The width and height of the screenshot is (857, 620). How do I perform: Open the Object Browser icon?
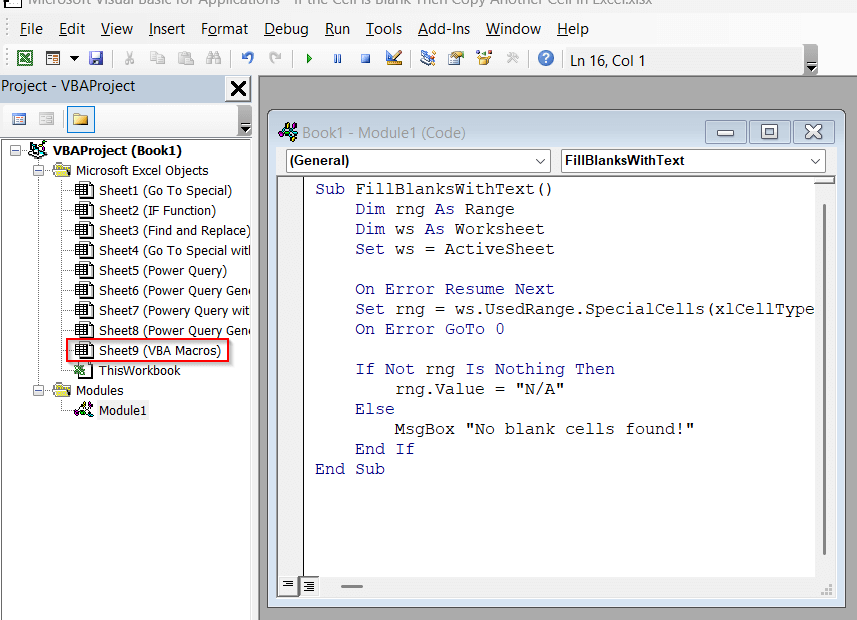click(484, 59)
